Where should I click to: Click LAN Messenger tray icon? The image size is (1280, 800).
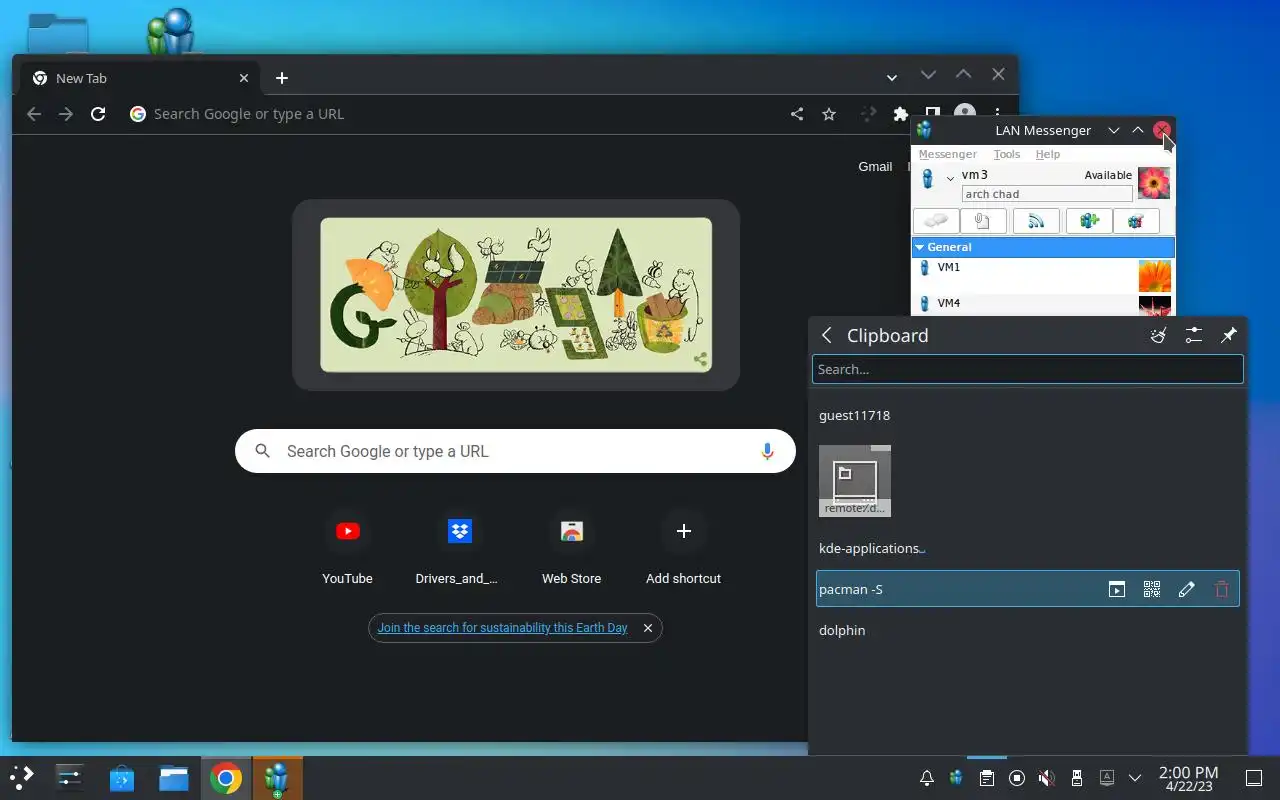[x=956, y=778]
